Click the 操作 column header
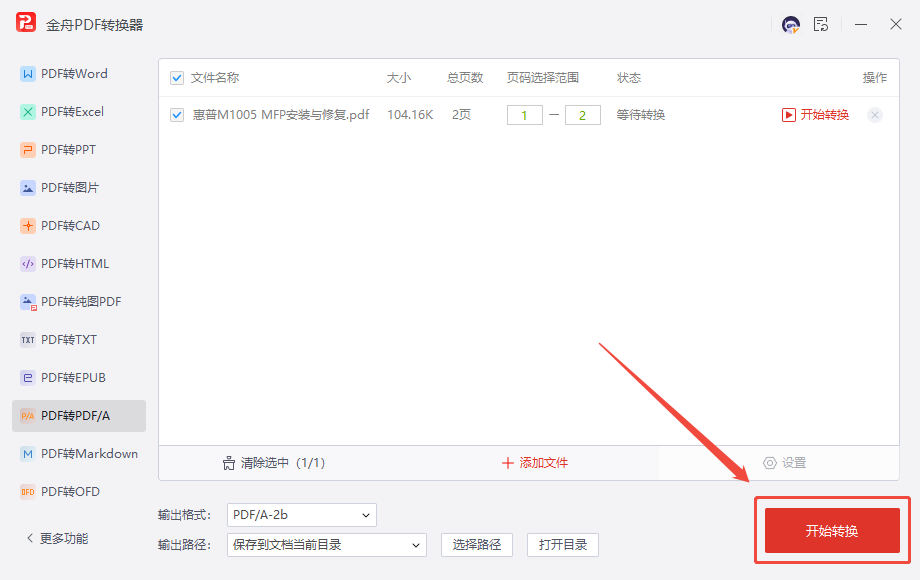This screenshot has width=920, height=580. tap(874, 78)
